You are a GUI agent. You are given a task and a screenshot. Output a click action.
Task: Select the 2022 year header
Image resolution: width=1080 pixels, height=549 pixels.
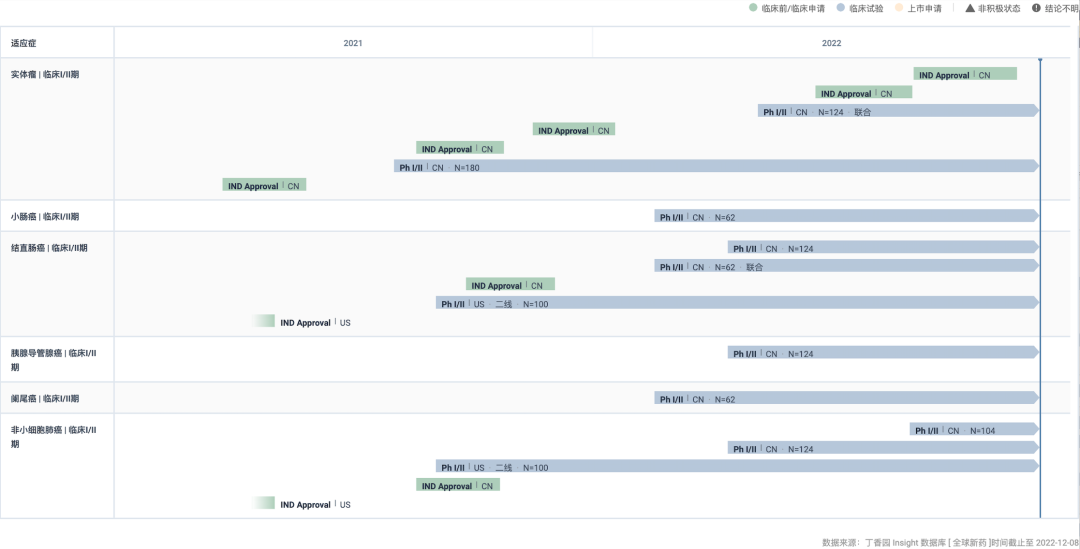831,43
